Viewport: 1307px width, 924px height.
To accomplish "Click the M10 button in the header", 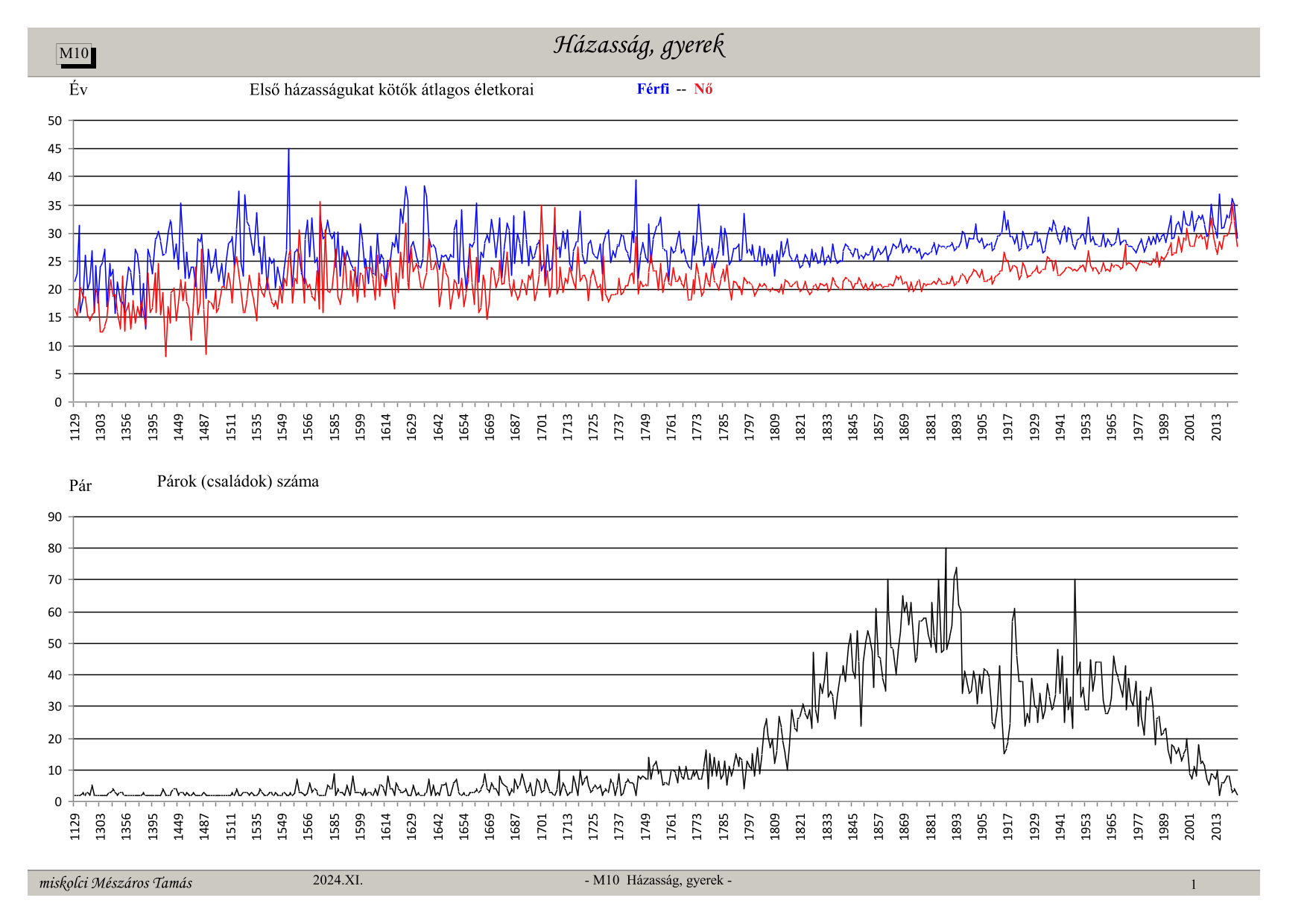I will click(75, 54).
